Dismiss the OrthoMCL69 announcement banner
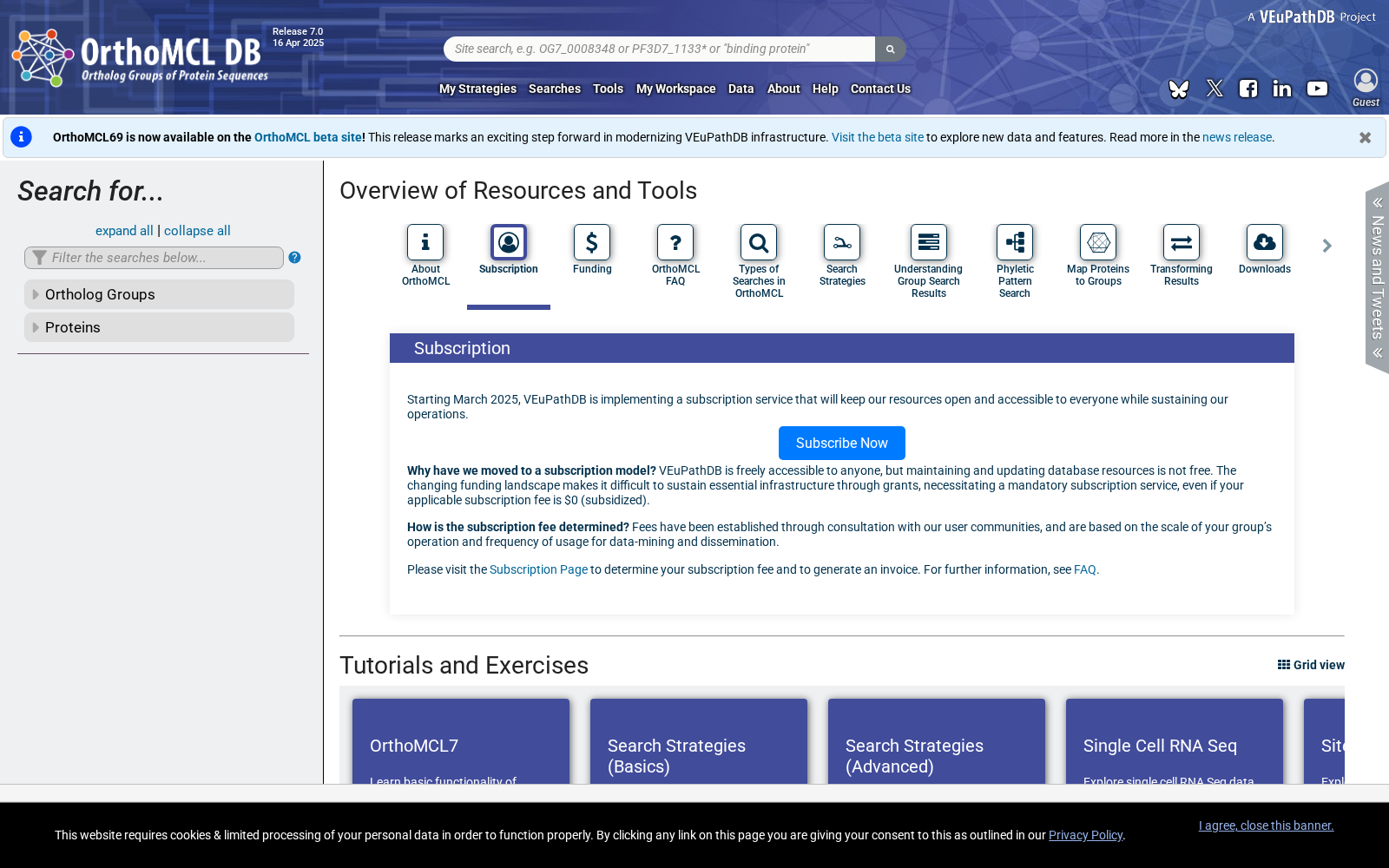 coord(1365,138)
